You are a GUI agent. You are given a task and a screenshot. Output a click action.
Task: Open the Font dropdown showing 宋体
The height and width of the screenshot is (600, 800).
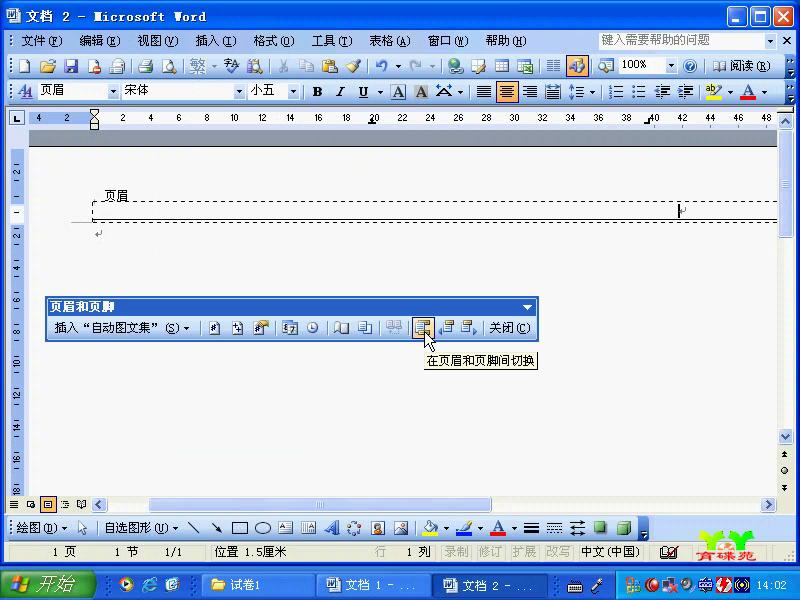(239, 92)
